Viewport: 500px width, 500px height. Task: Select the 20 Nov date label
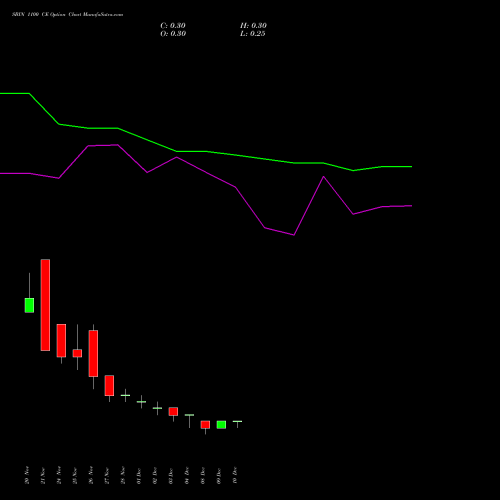[x=27, y=475]
